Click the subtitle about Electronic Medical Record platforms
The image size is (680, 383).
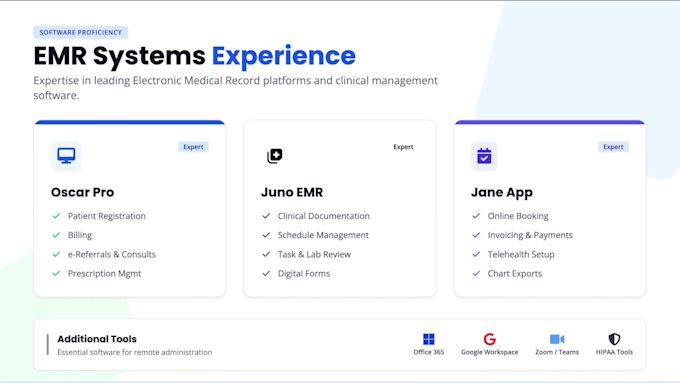click(x=235, y=88)
